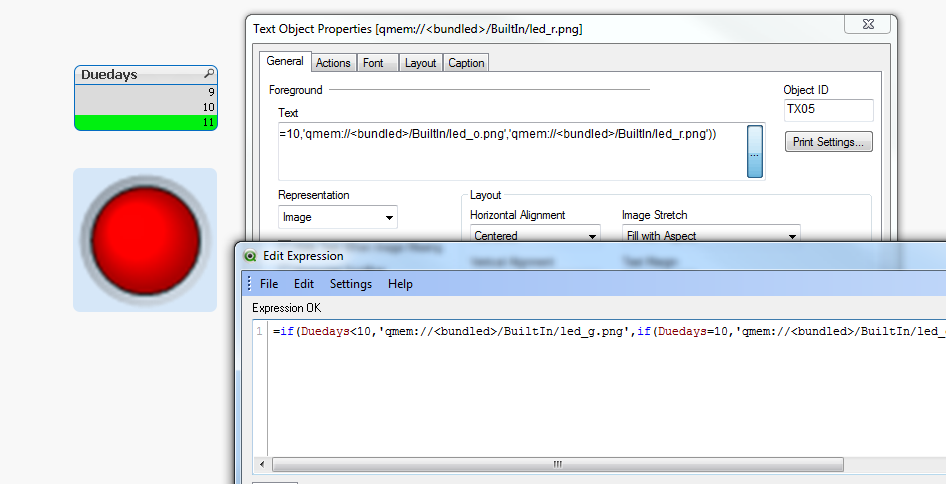
Task: Click the horizontal scrollbar thumb in editor
Action: coord(557,464)
